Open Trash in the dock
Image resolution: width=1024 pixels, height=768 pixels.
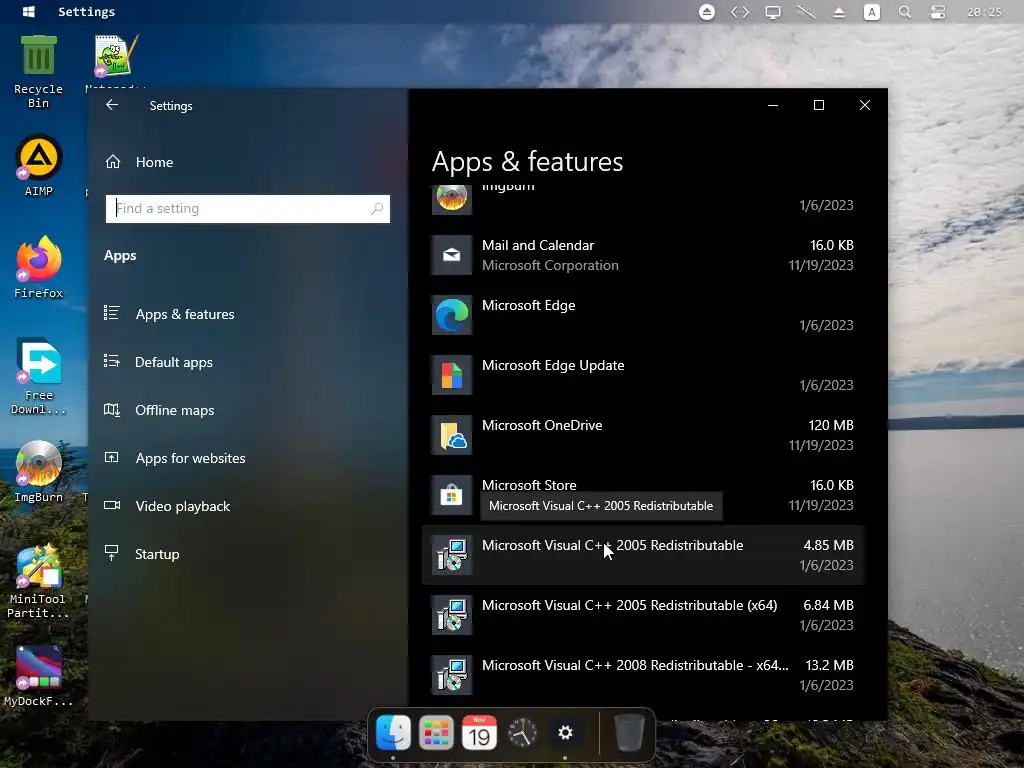(x=630, y=733)
